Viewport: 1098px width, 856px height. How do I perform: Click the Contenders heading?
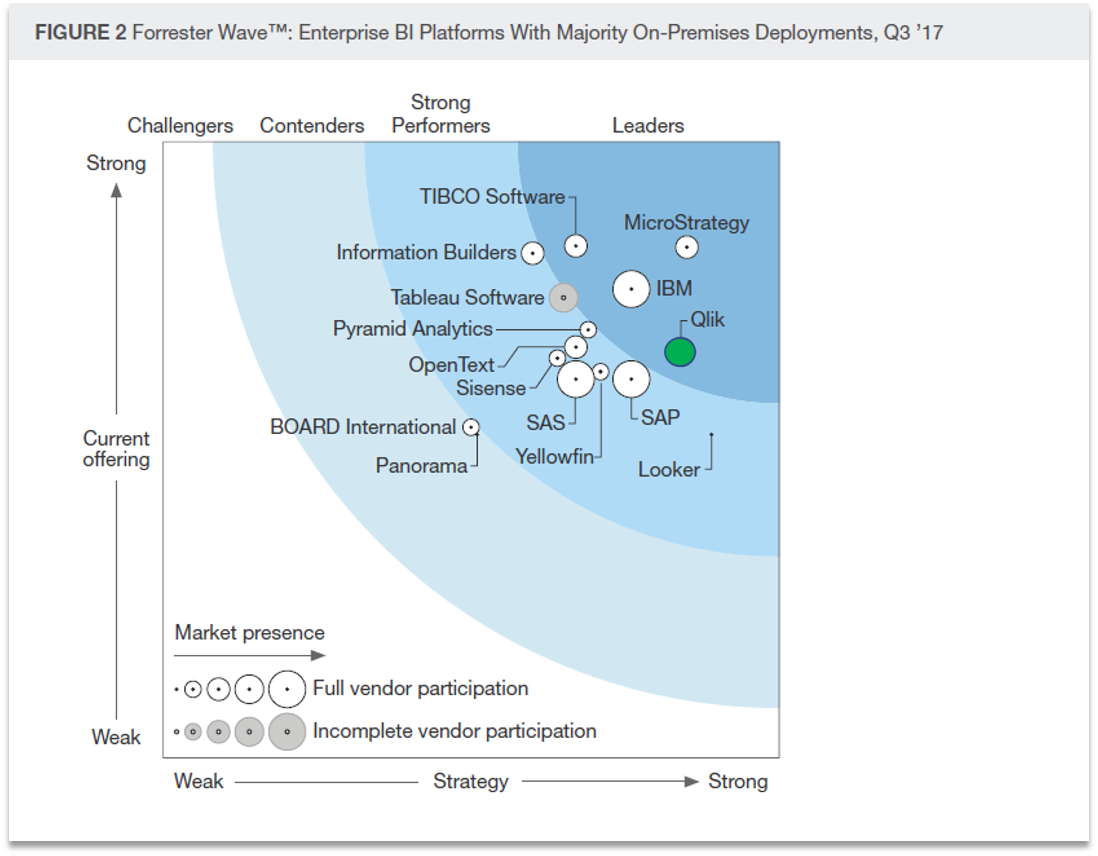pos(312,125)
